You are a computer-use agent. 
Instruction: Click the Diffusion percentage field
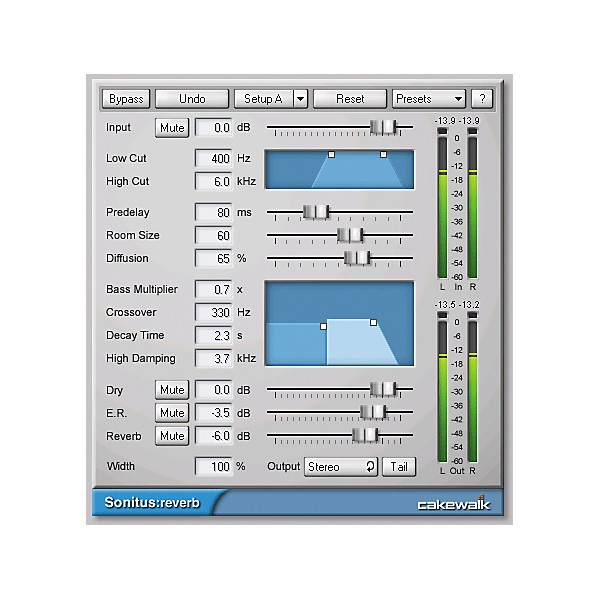coord(214,258)
